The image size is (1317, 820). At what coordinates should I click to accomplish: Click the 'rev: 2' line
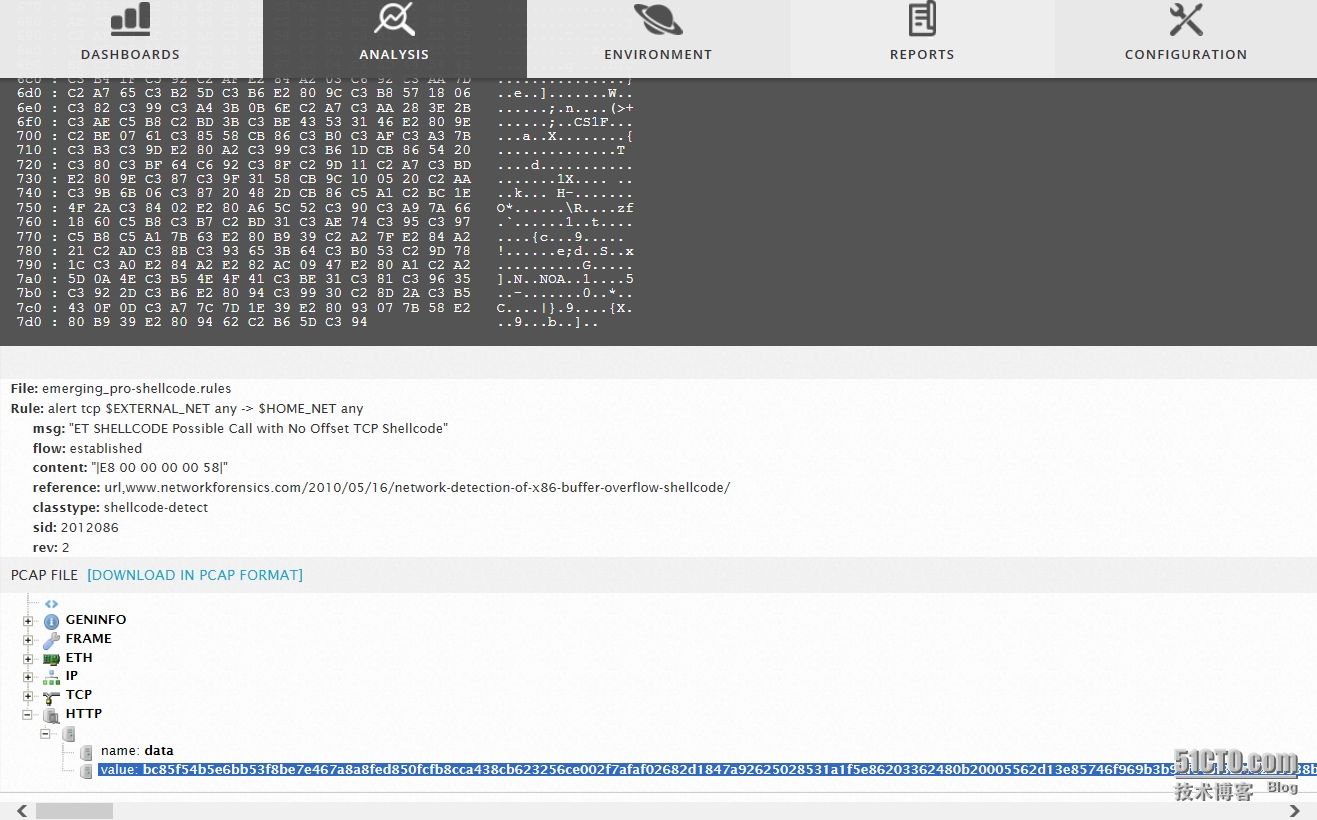(x=51, y=548)
